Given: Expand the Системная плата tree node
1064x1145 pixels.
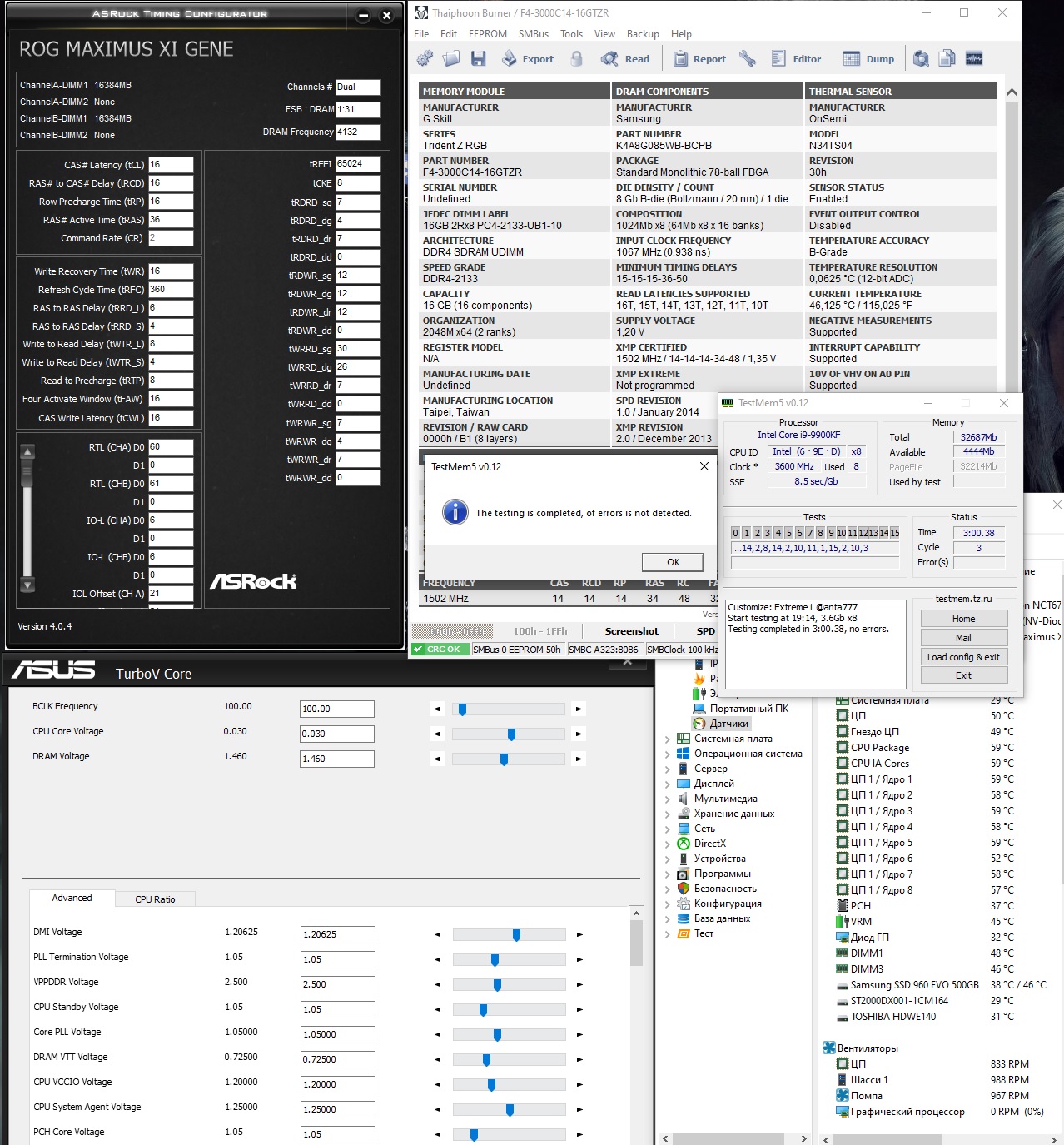Looking at the screenshot, I should click(668, 739).
